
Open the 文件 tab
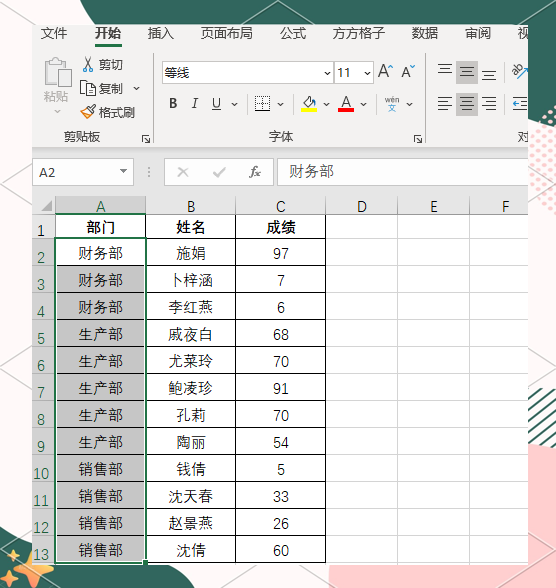(54, 33)
